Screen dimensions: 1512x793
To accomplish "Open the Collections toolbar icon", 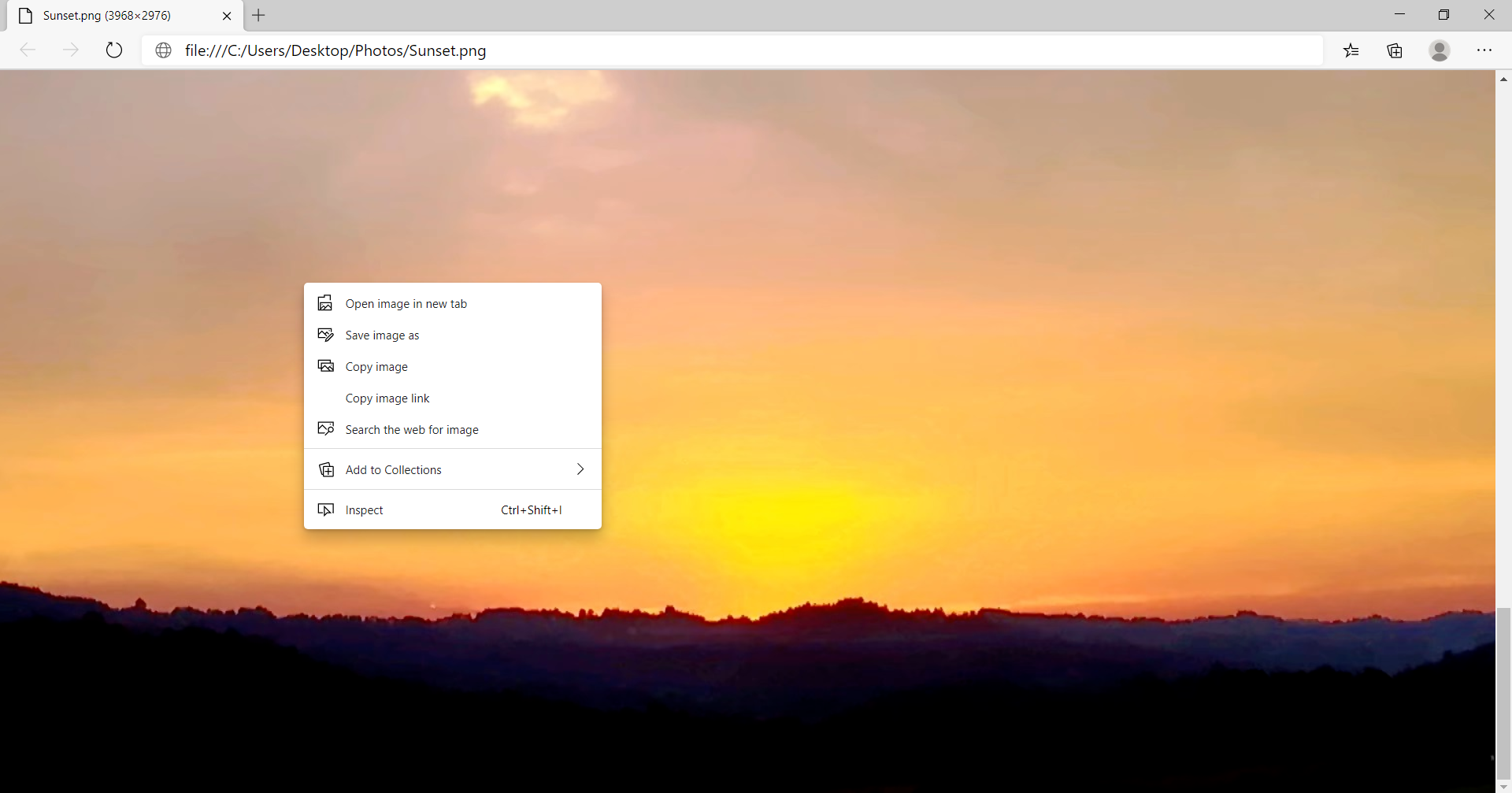I will click(1395, 50).
